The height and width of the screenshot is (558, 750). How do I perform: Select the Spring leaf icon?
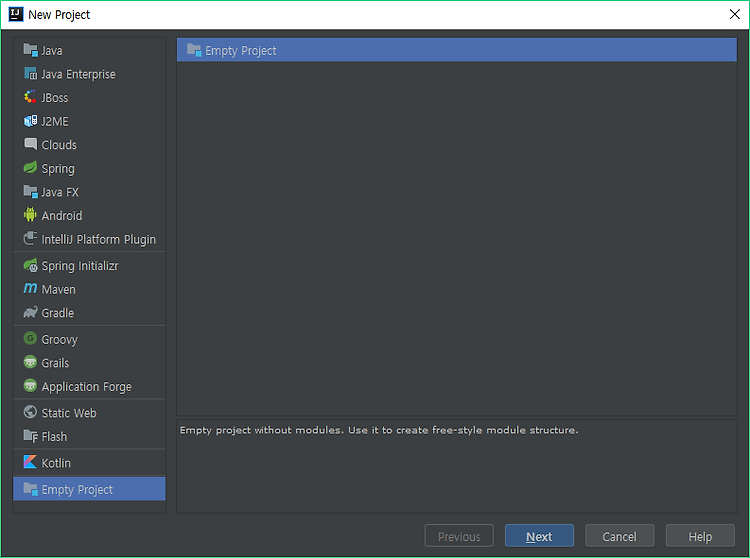point(31,167)
